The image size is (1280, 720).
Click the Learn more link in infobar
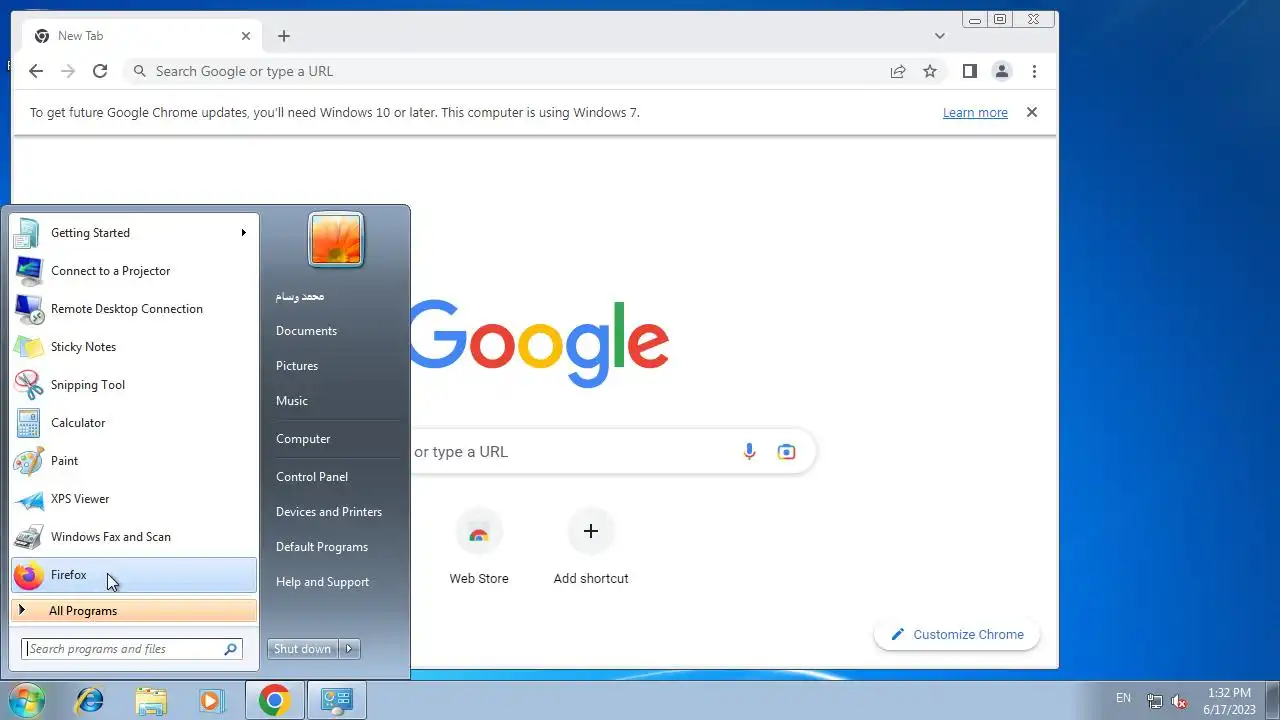point(975,113)
